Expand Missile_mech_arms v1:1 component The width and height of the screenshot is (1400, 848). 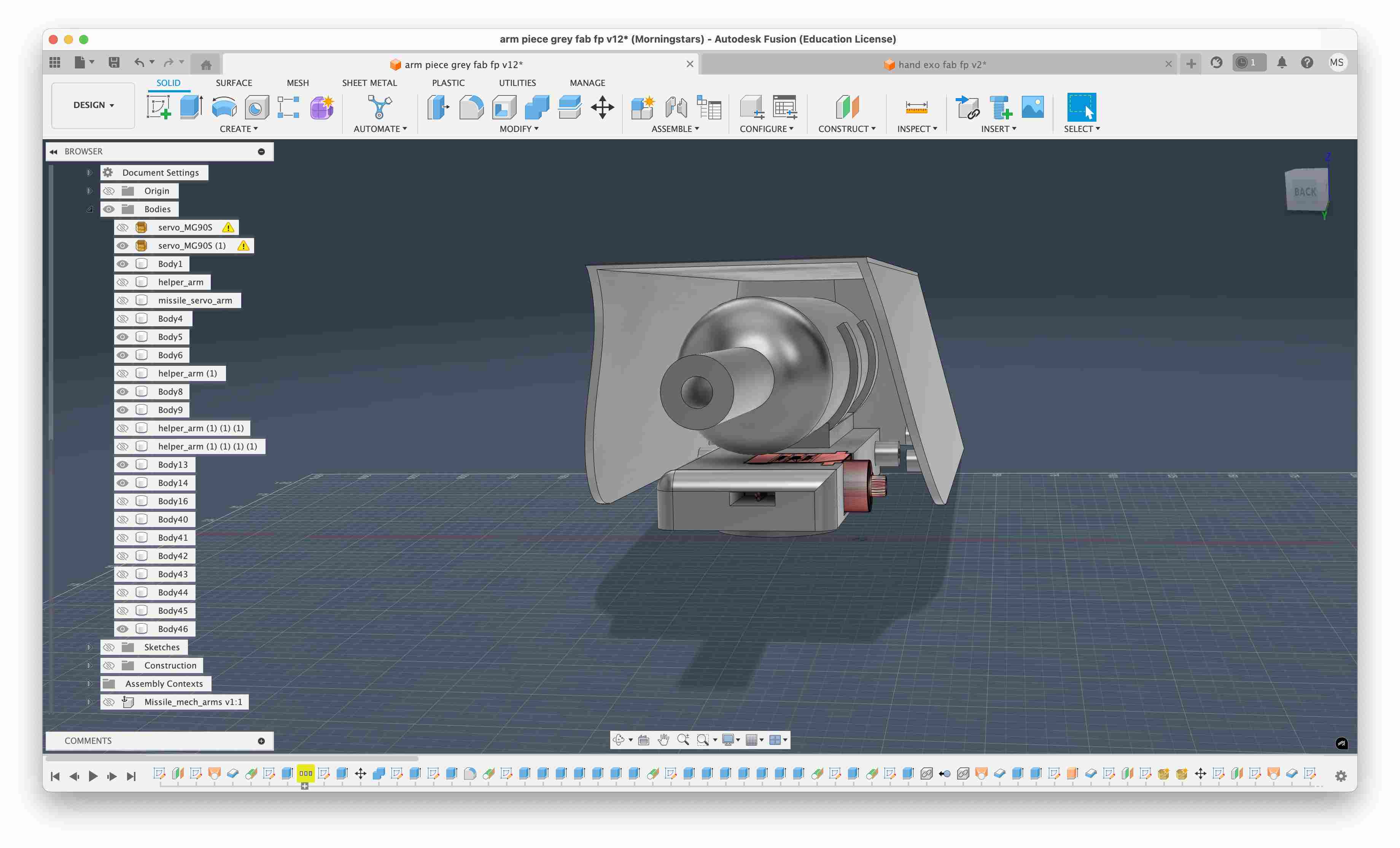click(x=89, y=702)
